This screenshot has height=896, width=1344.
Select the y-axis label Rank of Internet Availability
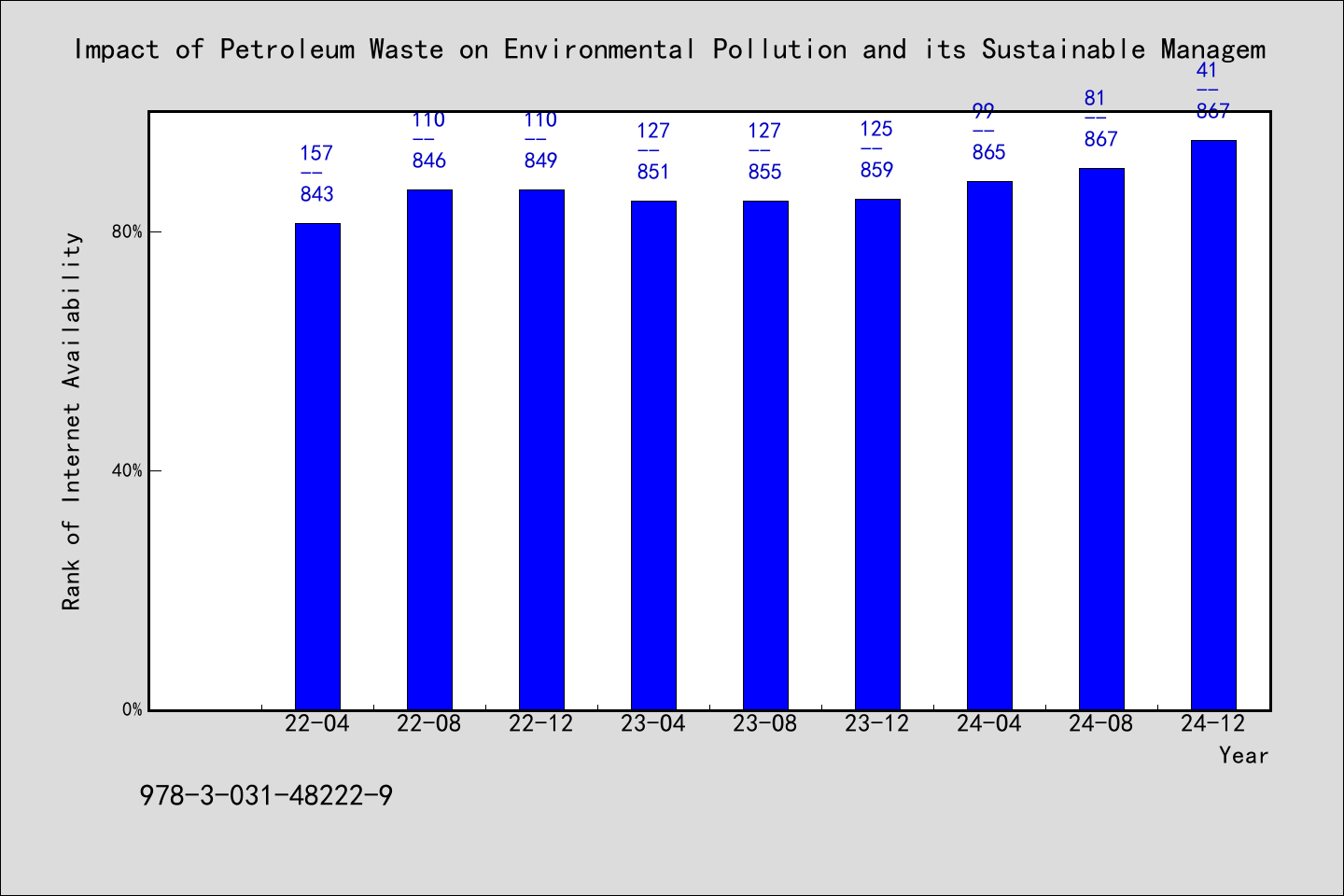coord(72,421)
